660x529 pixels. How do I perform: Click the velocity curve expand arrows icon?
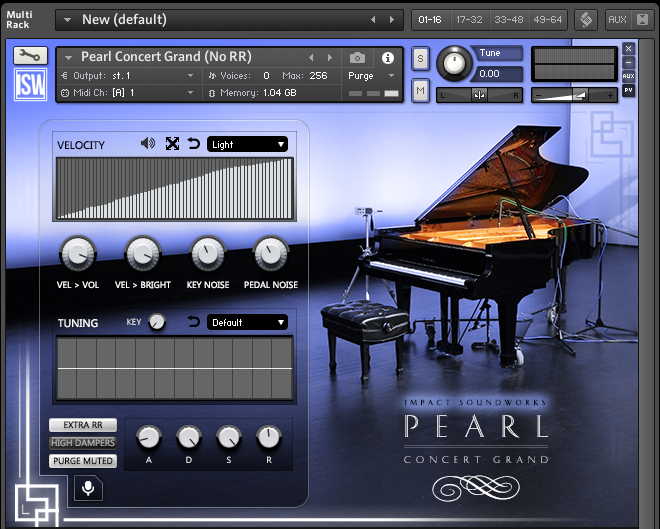(x=172, y=144)
